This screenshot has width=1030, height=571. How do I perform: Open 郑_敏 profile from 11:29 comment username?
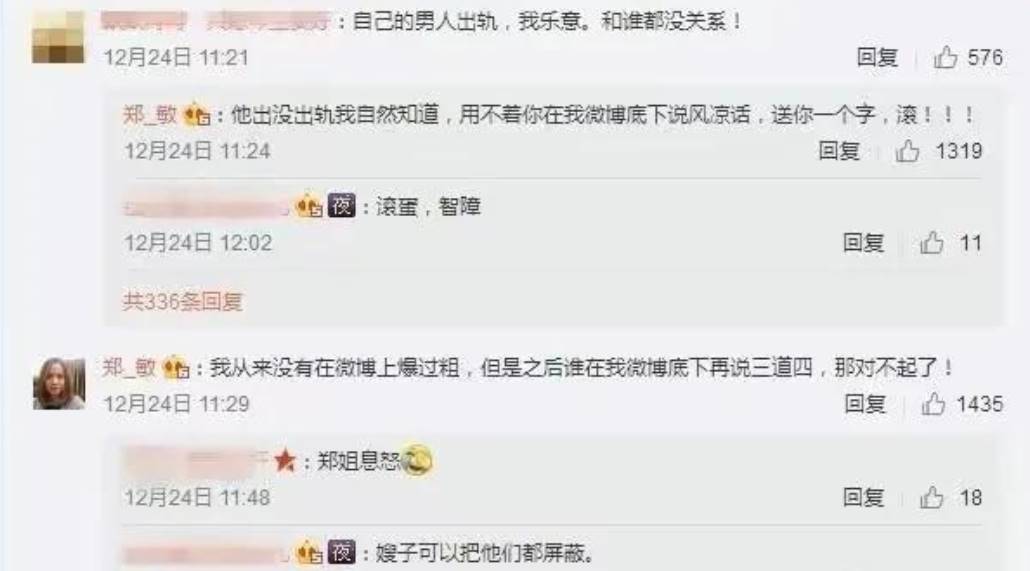point(129,367)
